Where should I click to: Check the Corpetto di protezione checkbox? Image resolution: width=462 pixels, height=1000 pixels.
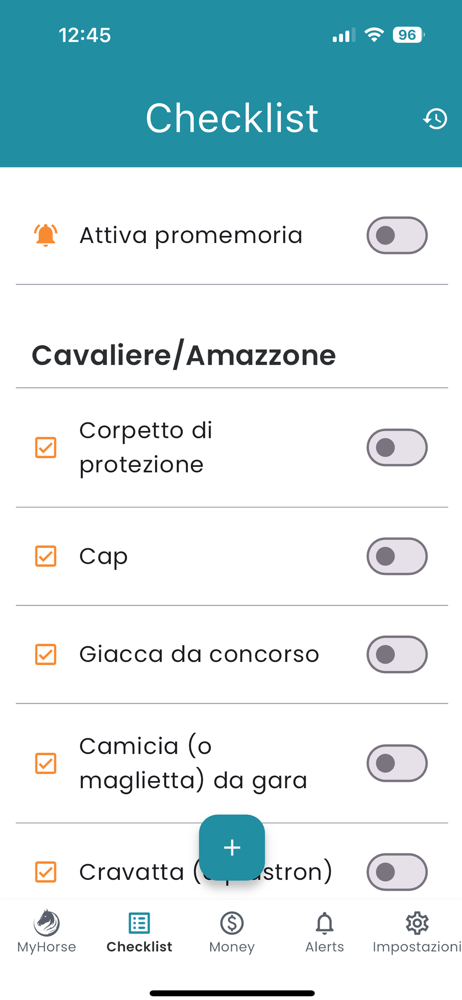tap(45, 448)
